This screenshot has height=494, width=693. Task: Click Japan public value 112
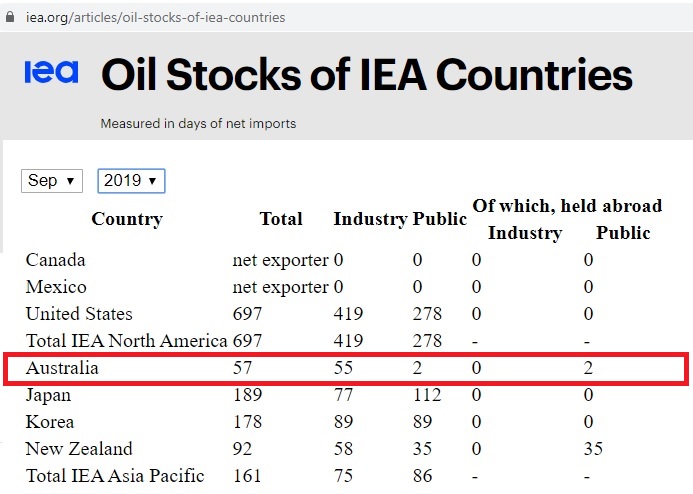click(427, 395)
